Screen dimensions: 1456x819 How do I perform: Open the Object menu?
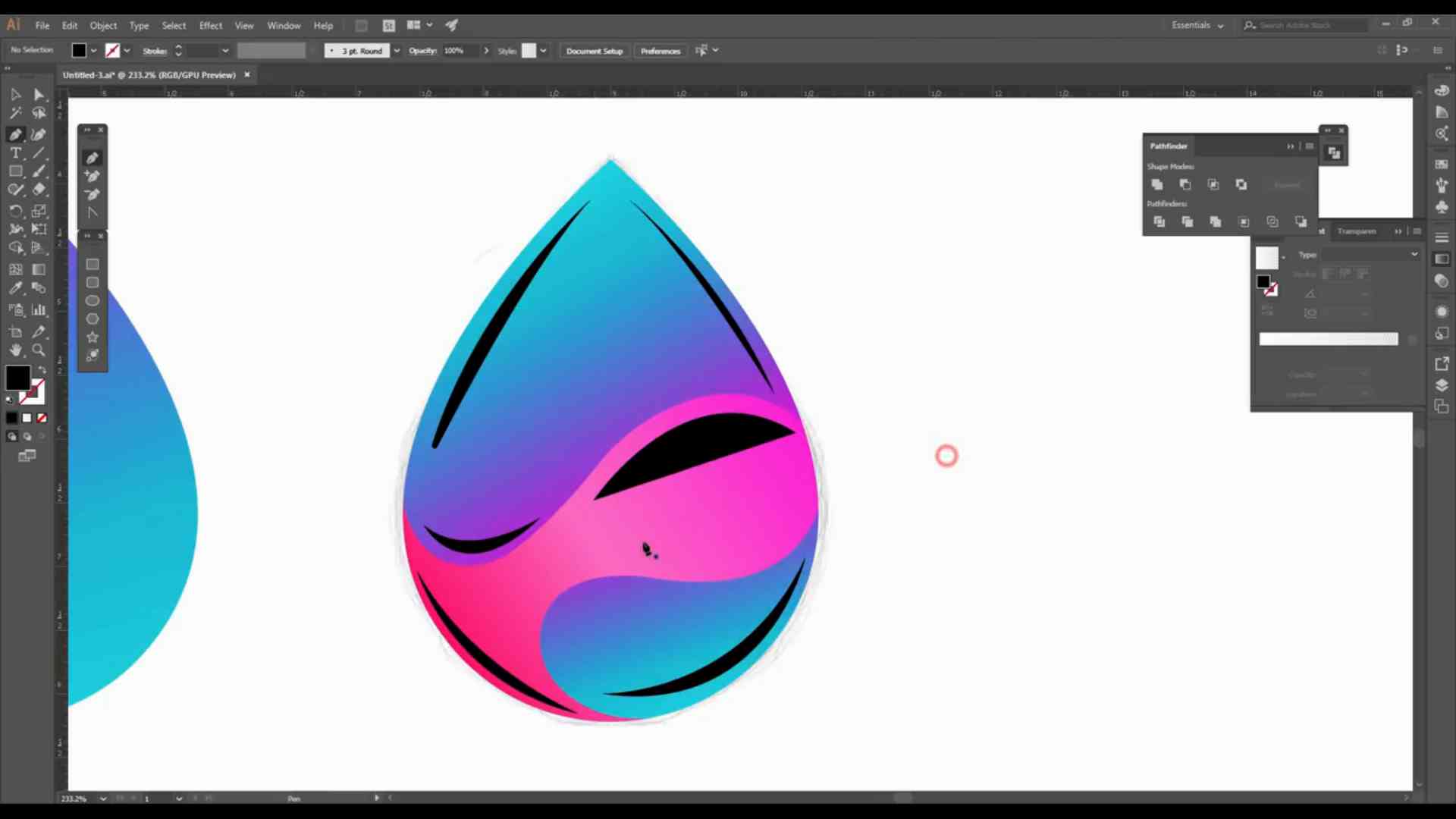click(x=103, y=25)
